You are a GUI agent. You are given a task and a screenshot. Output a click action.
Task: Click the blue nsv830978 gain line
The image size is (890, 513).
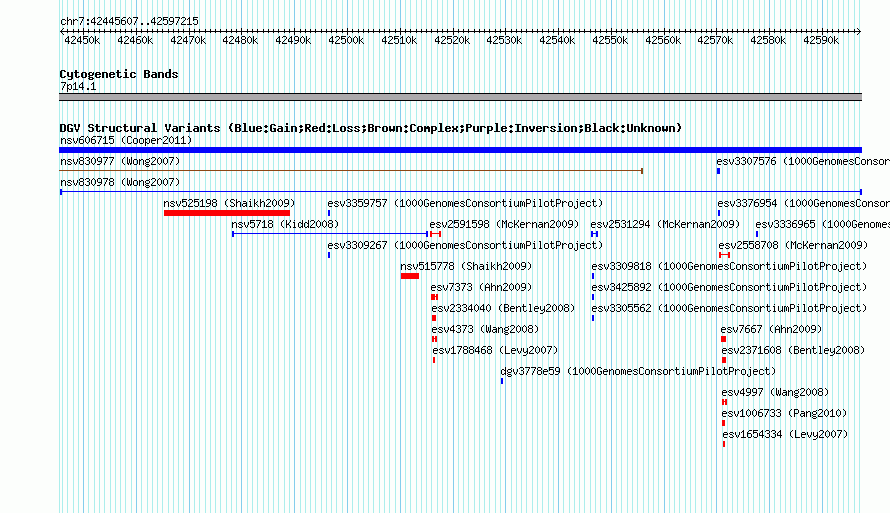click(x=461, y=192)
